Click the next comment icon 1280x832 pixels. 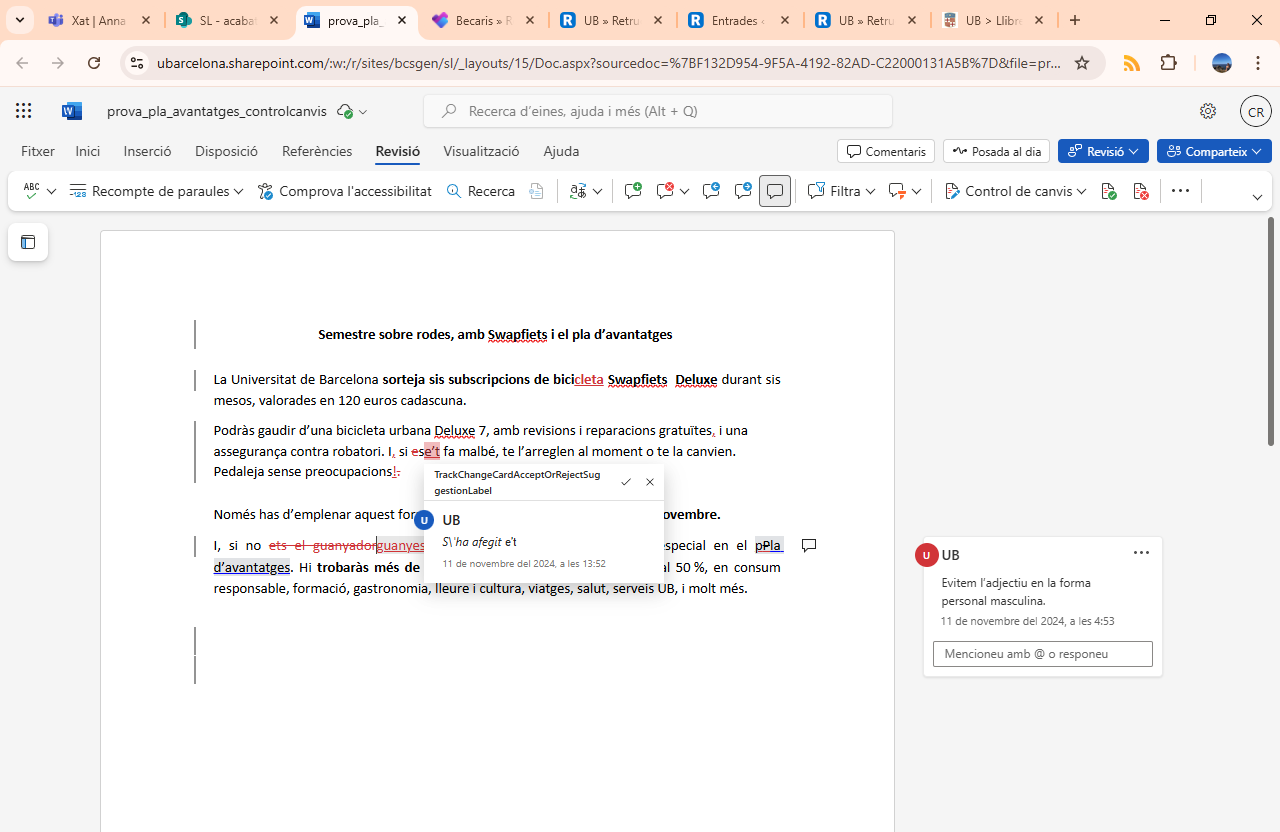coord(743,191)
